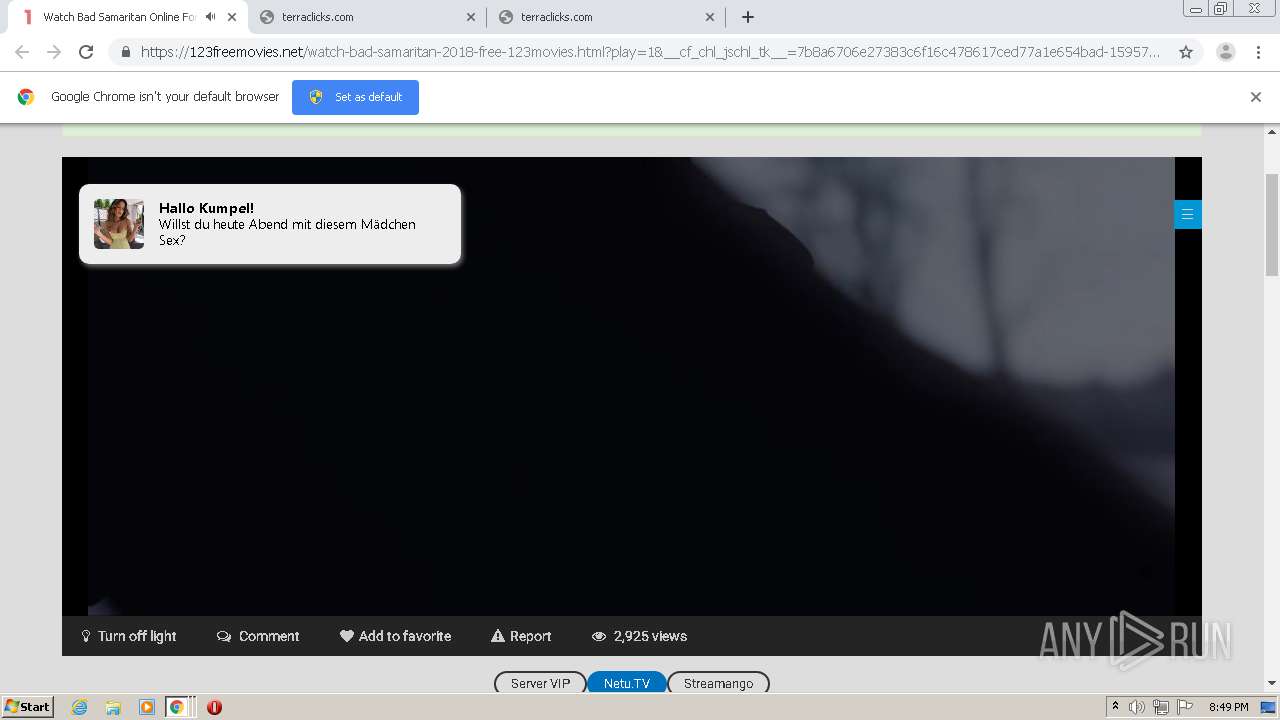
Task: Open the Hallo Kumpel notification popup
Action: click(x=270, y=224)
